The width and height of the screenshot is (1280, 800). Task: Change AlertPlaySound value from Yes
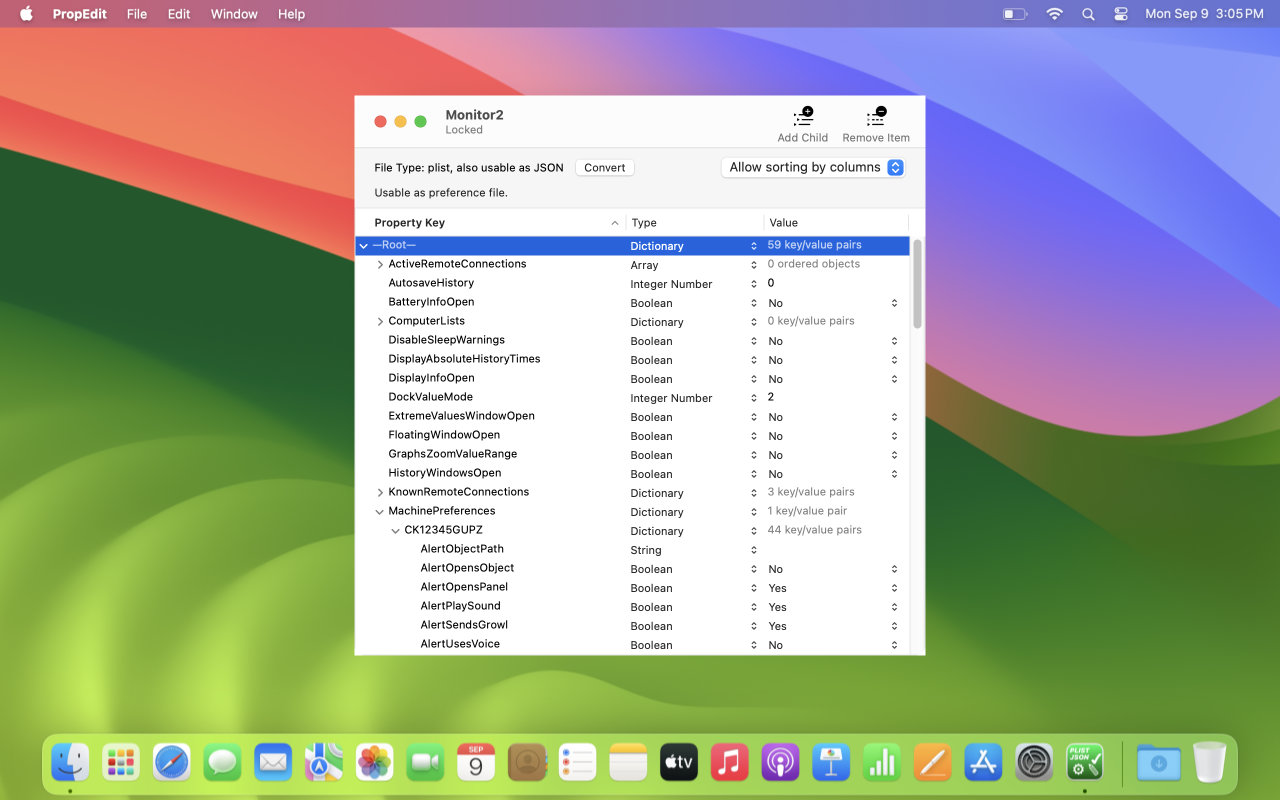tap(832, 607)
